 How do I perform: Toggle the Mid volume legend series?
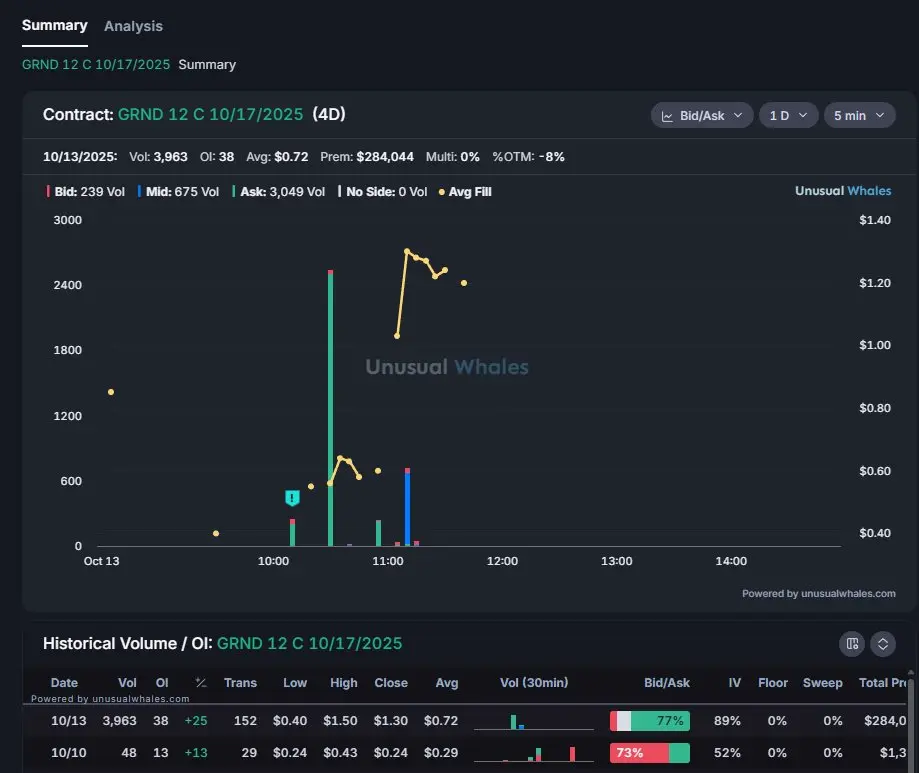click(x=177, y=192)
